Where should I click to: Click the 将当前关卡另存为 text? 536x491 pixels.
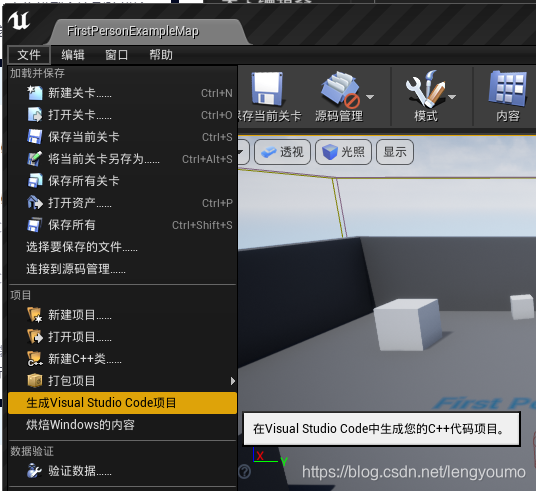click(x=104, y=159)
